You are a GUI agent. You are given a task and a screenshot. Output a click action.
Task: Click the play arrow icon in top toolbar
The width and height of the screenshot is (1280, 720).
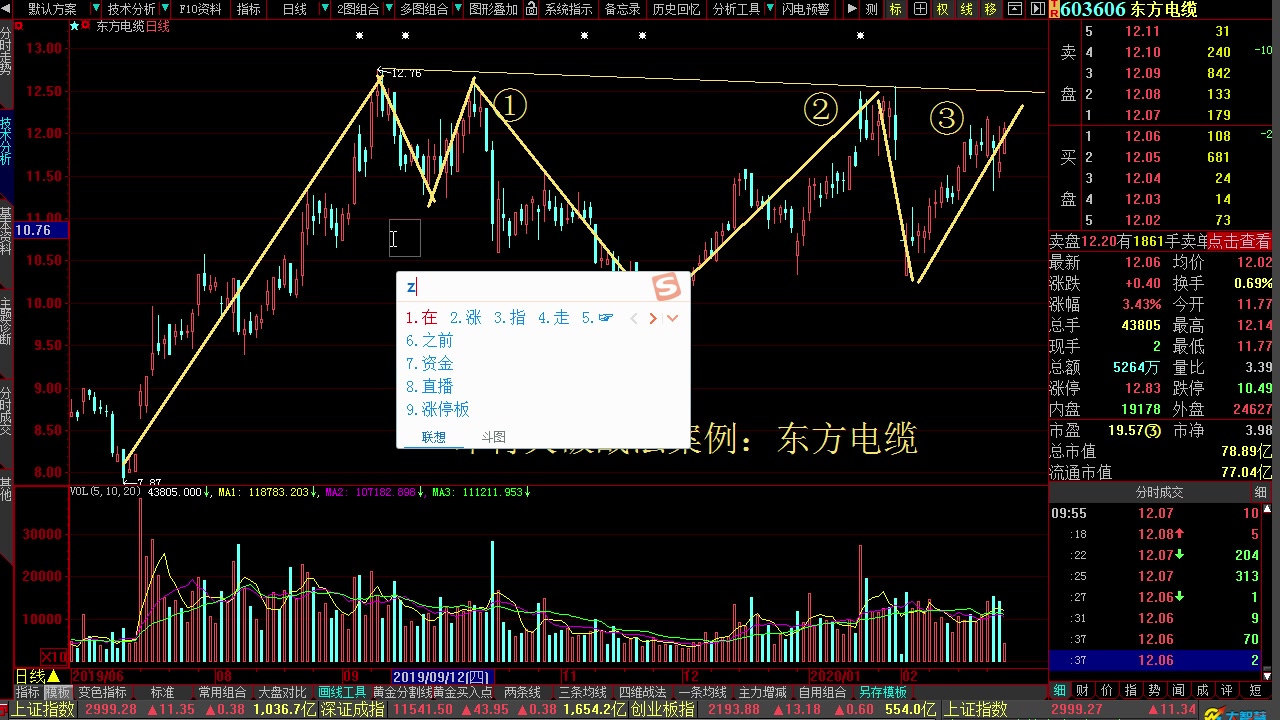852,9
